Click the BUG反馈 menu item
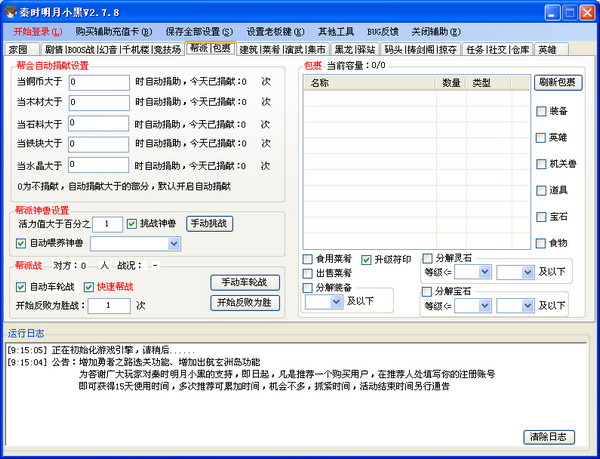This screenshot has width=600, height=459. pos(383,32)
